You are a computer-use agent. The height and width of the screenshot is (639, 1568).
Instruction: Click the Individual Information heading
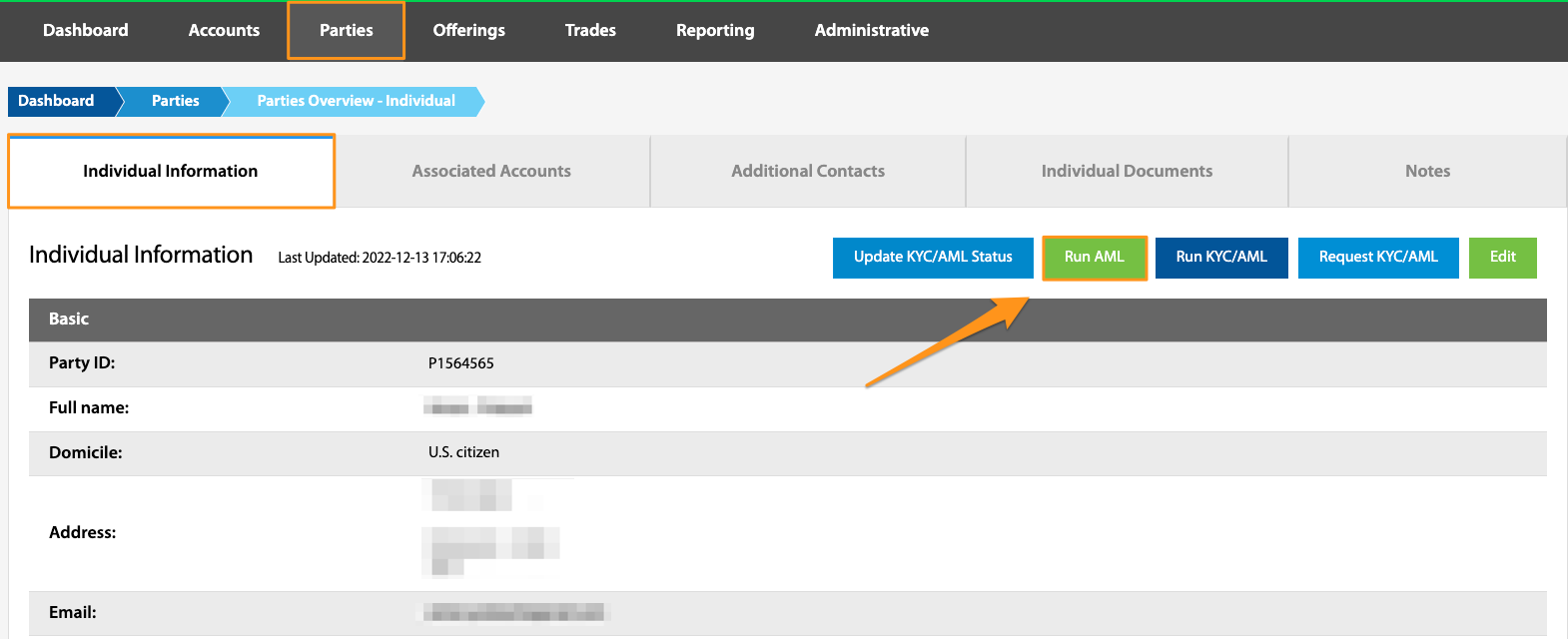pyautogui.click(x=141, y=255)
